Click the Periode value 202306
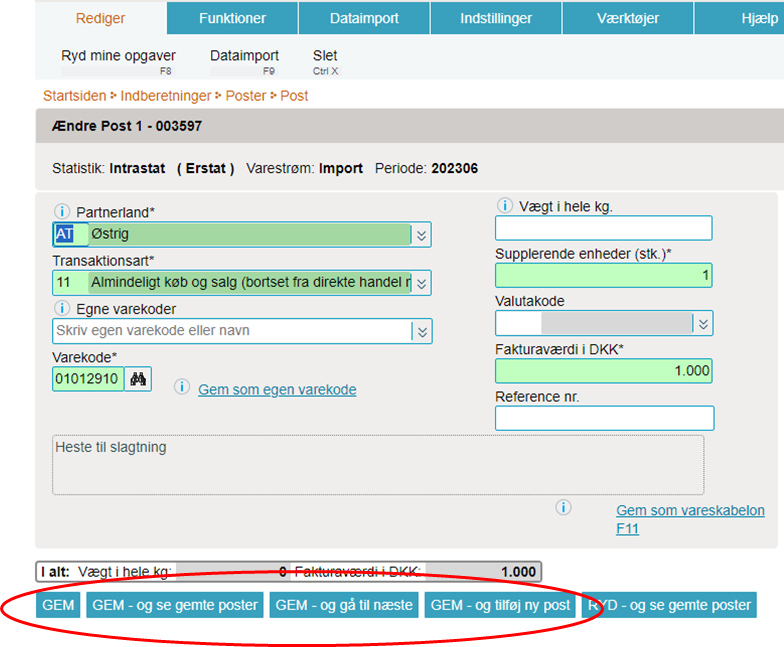The height and width of the screenshot is (647, 784). (x=454, y=168)
